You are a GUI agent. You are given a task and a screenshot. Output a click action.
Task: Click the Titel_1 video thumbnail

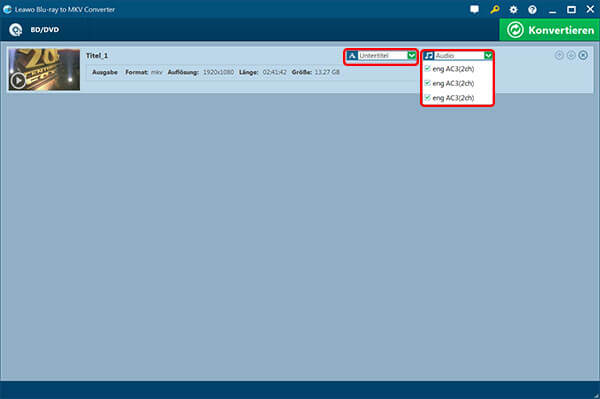click(x=44, y=70)
